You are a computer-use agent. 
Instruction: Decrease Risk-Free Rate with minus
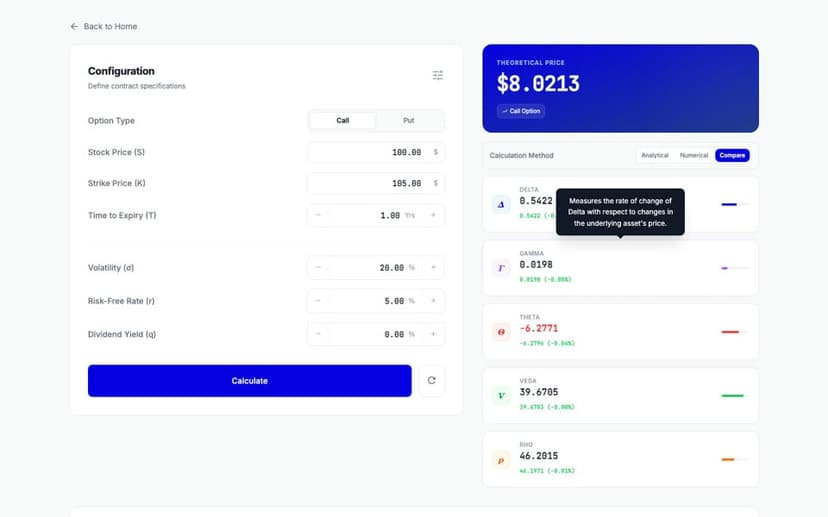[x=318, y=300]
